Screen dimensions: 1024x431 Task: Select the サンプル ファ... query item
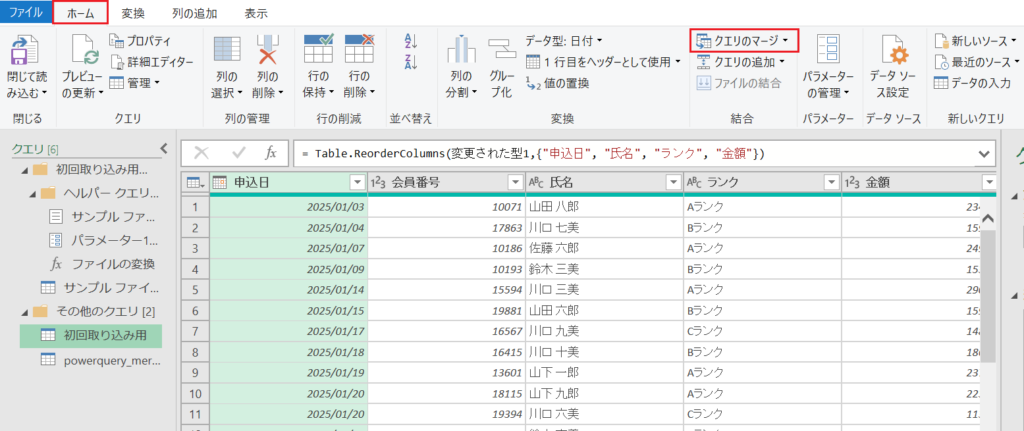pyautogui.click(x=104, y=217)
